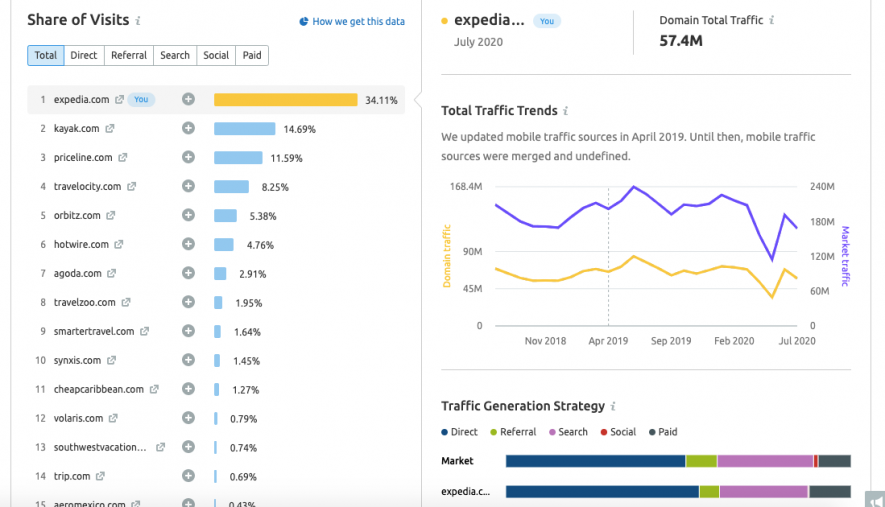This screenshot has height=507, width=885.
Task: Click the 57.4M total traffic value
Action: click(x=681, y=41)
